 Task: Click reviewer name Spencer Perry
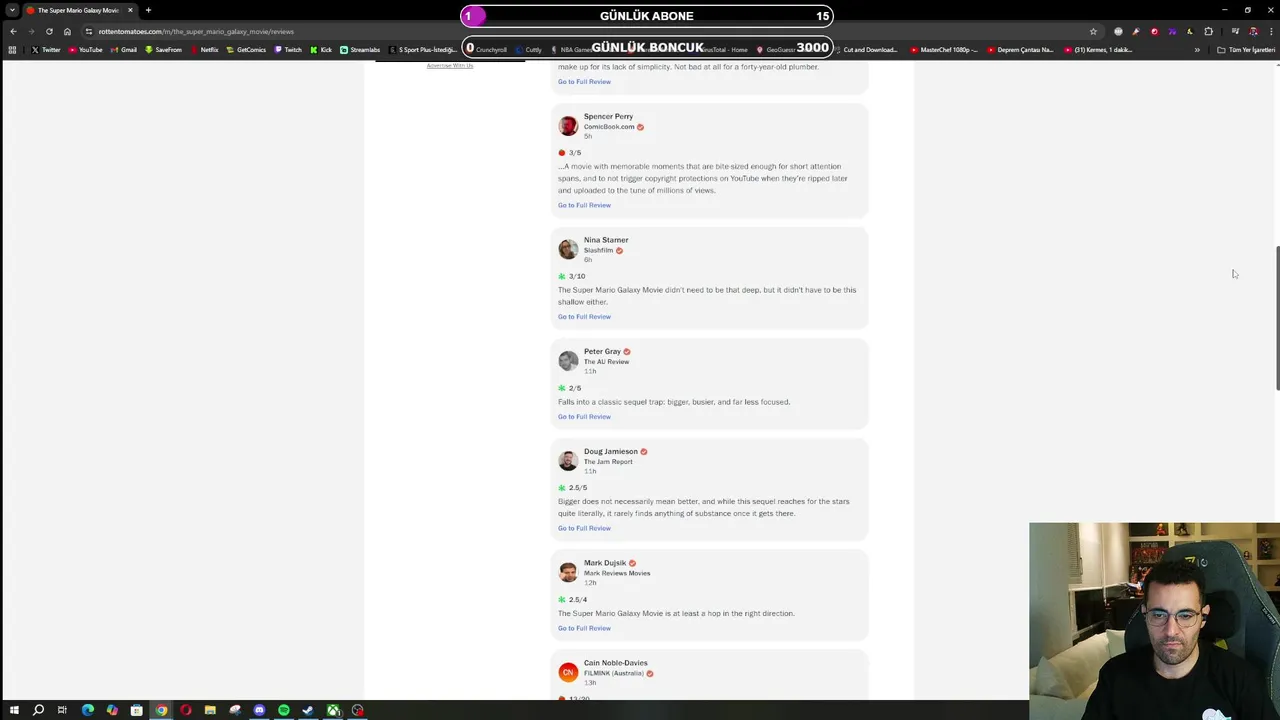(x=608, y=116)
